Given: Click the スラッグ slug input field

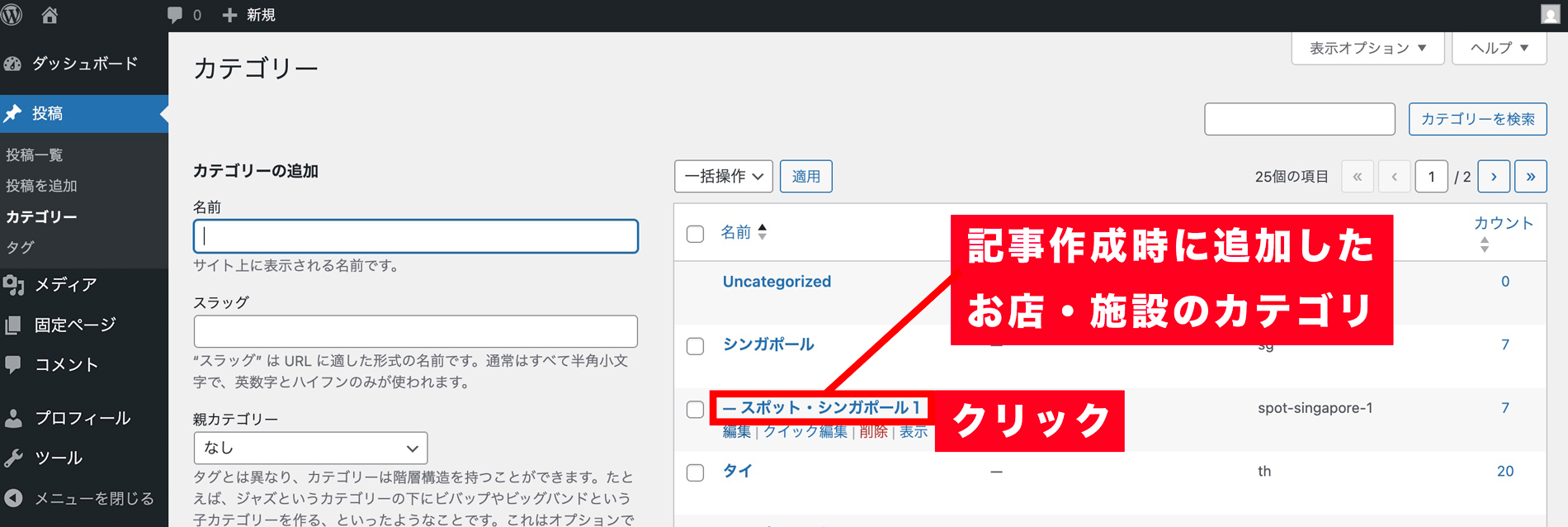Looking at the screenshot, I should pos(416,331).
